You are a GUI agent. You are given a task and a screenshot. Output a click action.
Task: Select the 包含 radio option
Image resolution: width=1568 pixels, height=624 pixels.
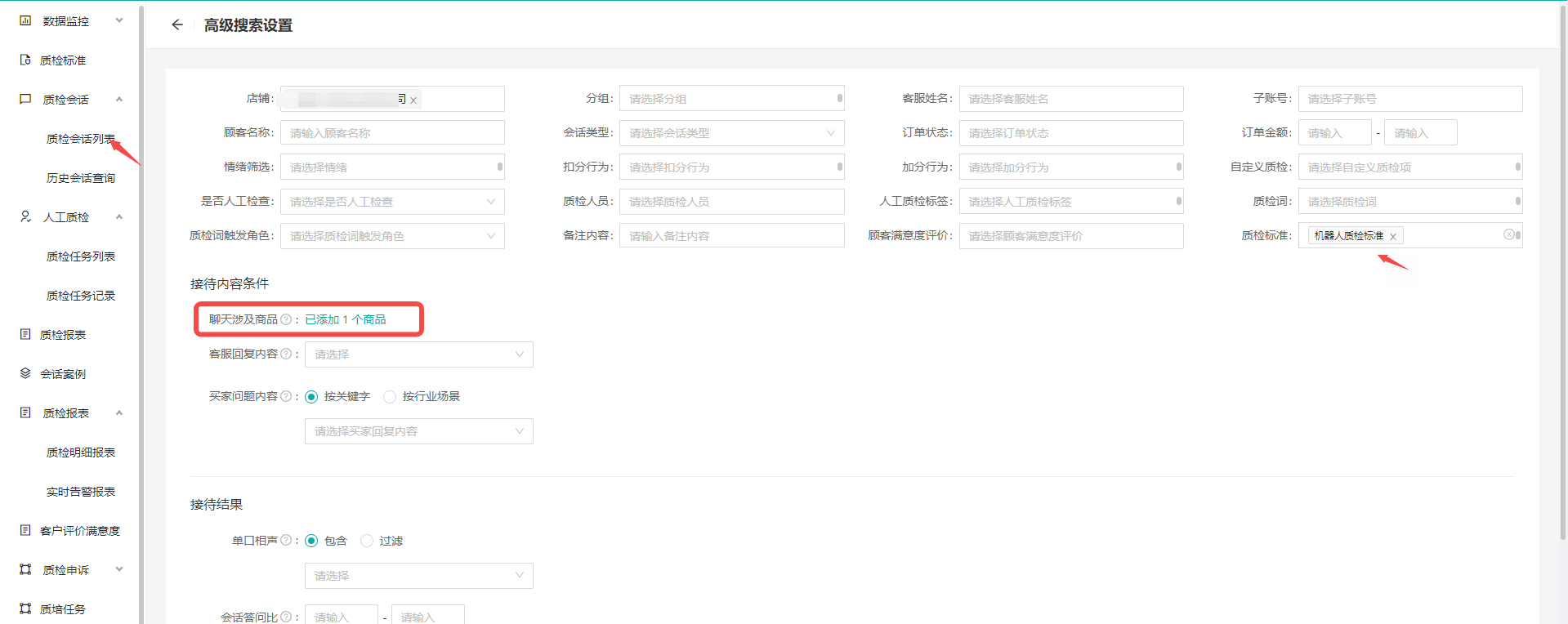tap(311, 541)
